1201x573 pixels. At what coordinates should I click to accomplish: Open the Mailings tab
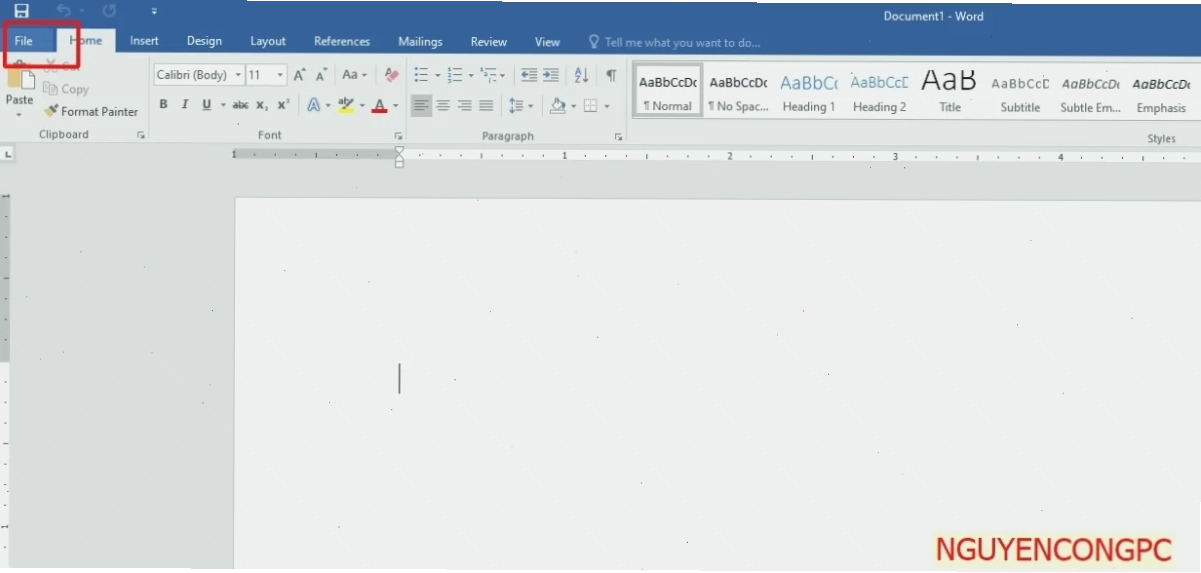(x=420, y=41)
